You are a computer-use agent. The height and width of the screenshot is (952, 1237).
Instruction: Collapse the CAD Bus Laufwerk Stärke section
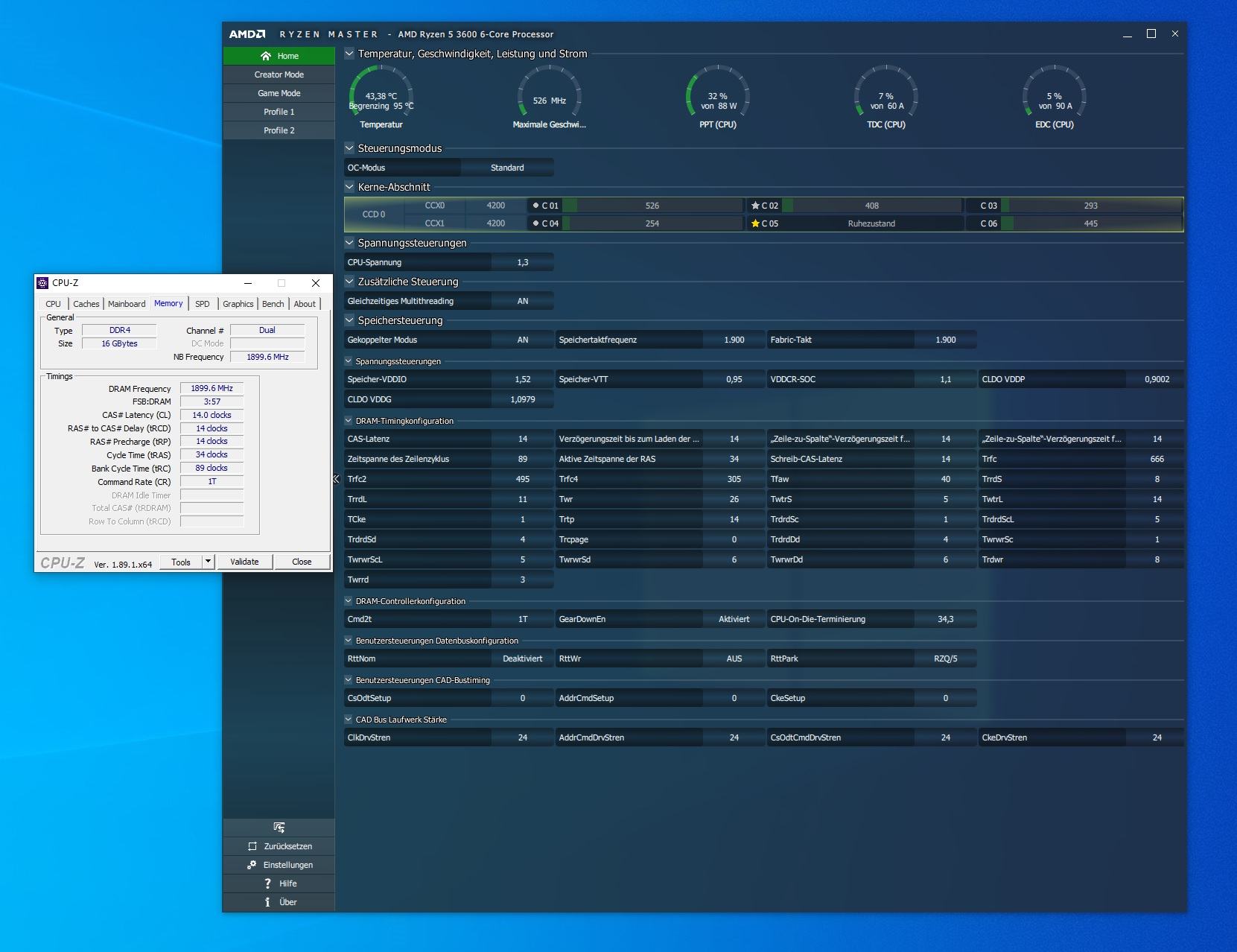point(349,720)
